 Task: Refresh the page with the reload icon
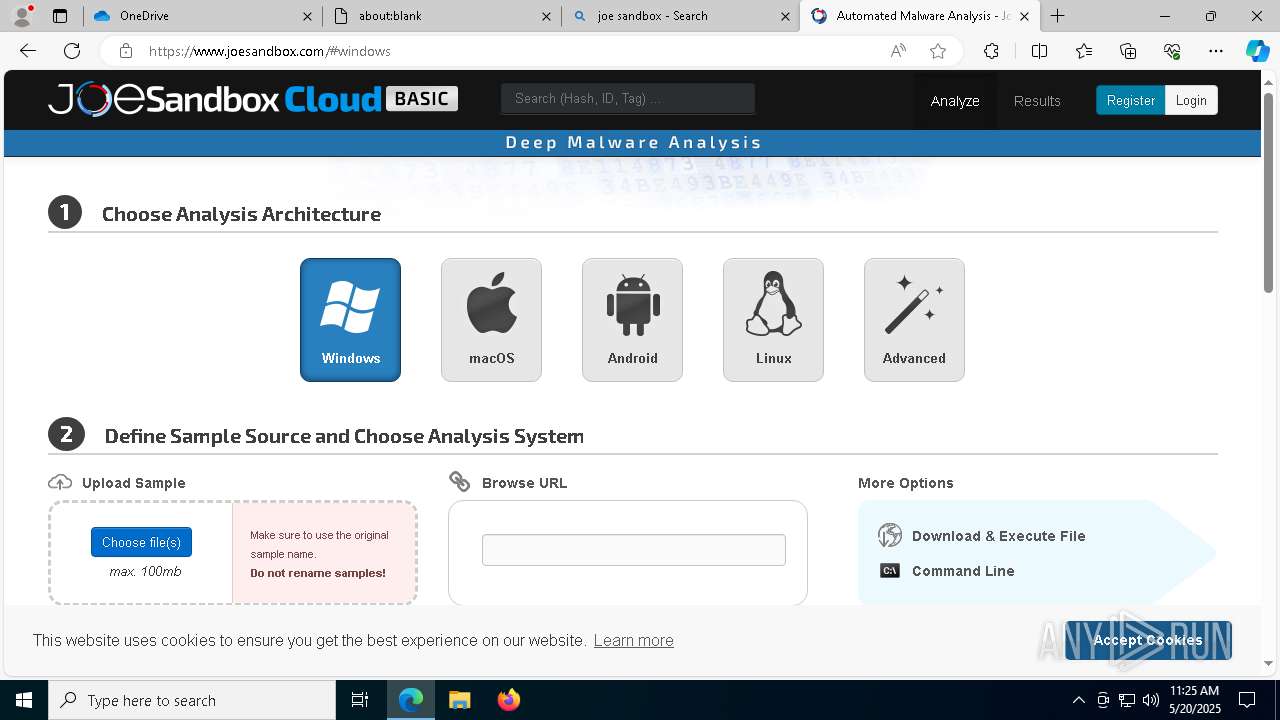click(72, 51)
